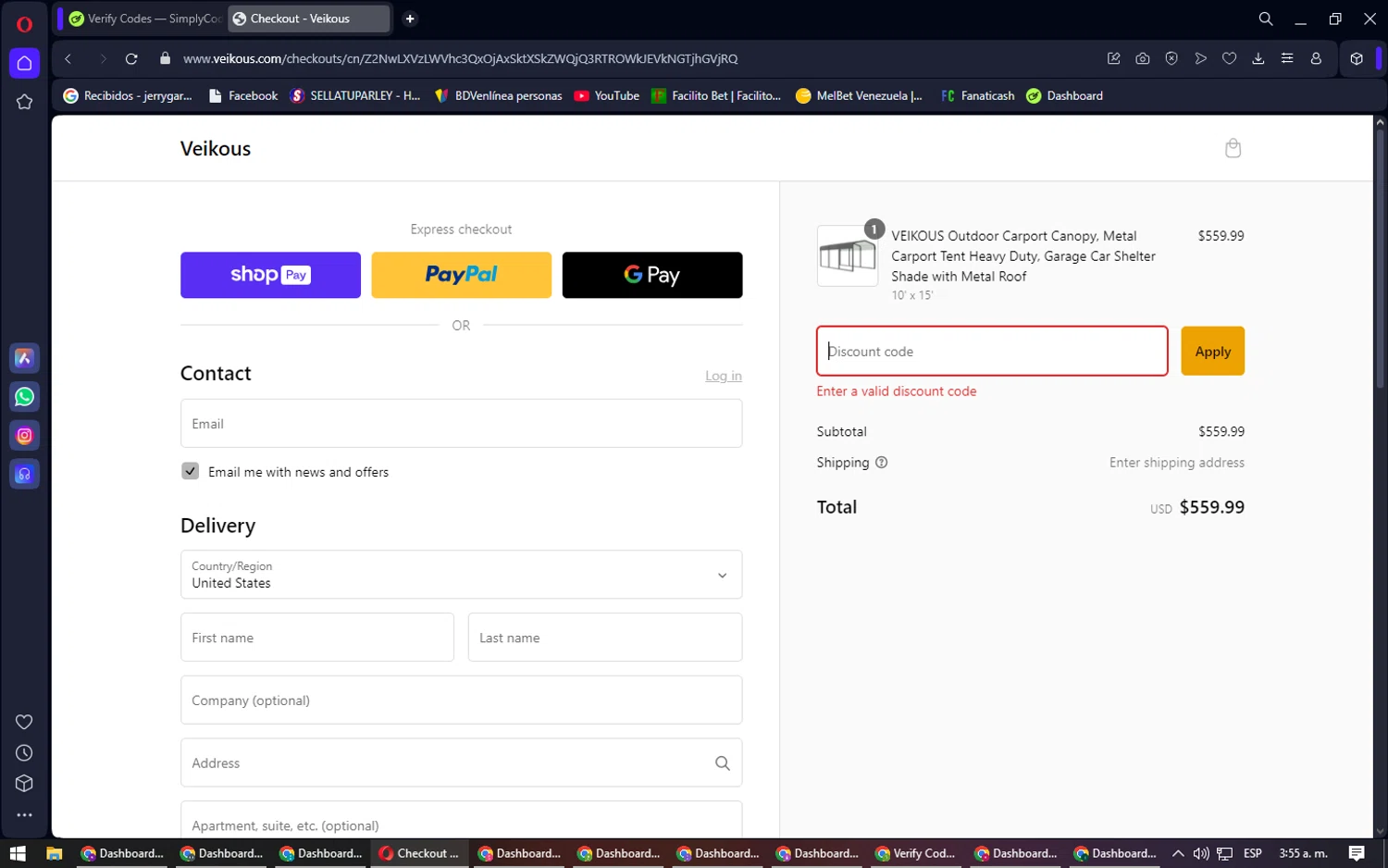Pay with Shop Pay button

[270, 275]
